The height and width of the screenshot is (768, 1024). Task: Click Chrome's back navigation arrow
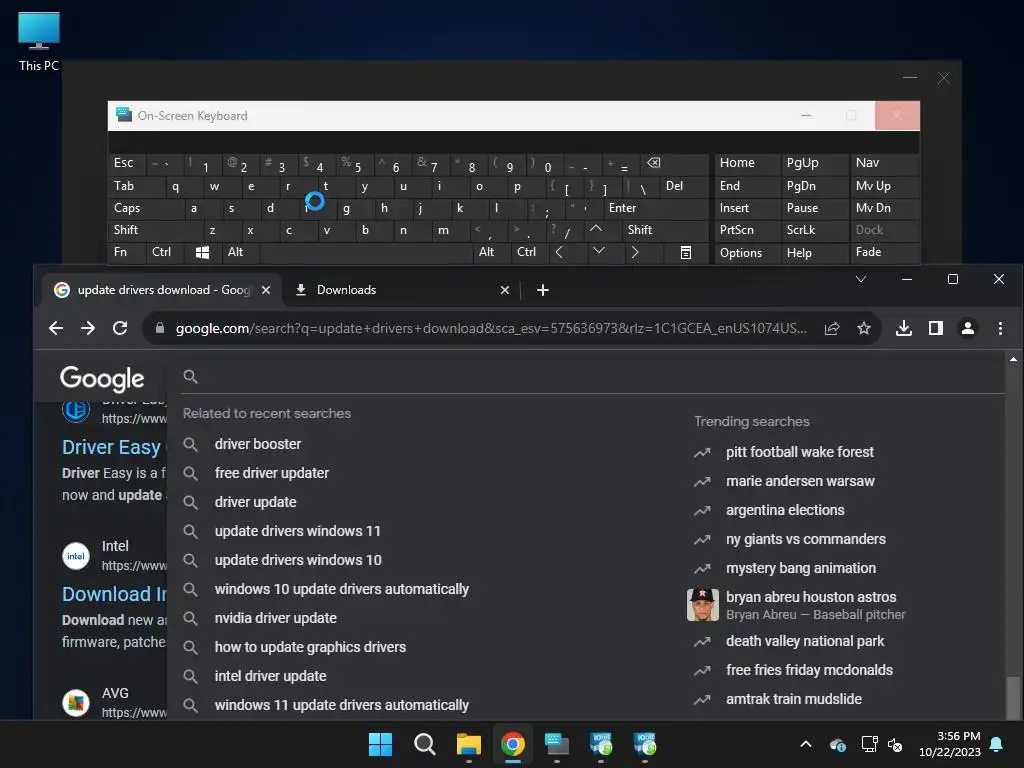tap(56, 328)
